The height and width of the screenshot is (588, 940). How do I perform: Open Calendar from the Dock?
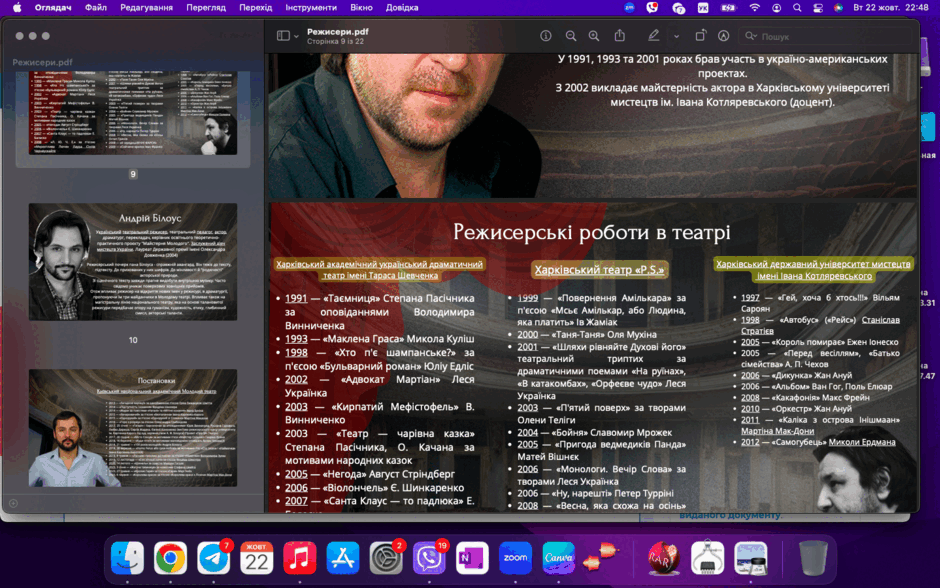pos(257,558)
